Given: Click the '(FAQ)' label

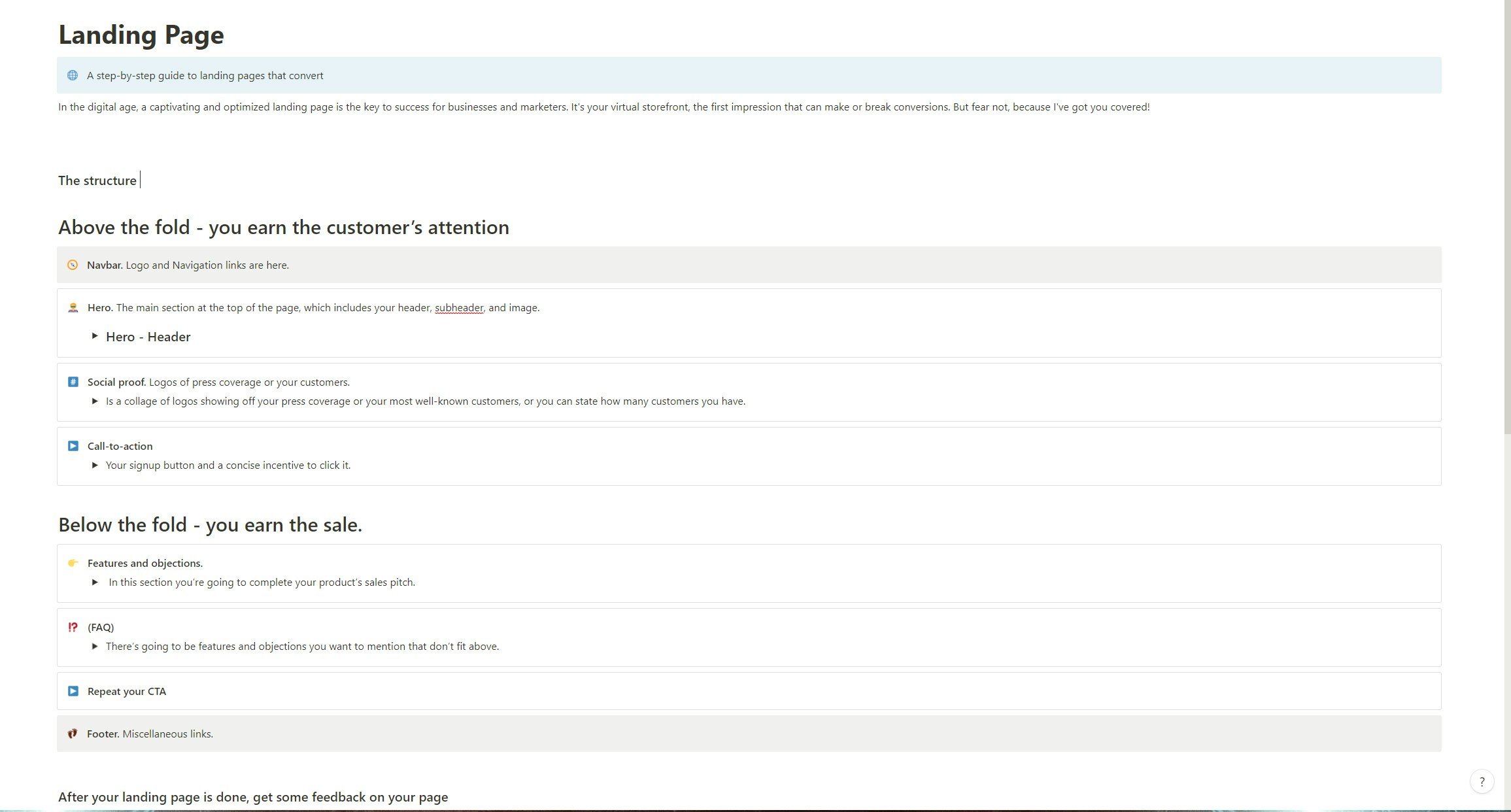Looking at the screenshot, I should 101,627.
